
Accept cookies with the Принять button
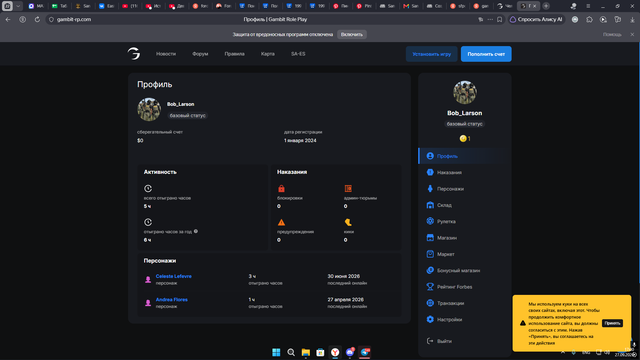(612, 323)
